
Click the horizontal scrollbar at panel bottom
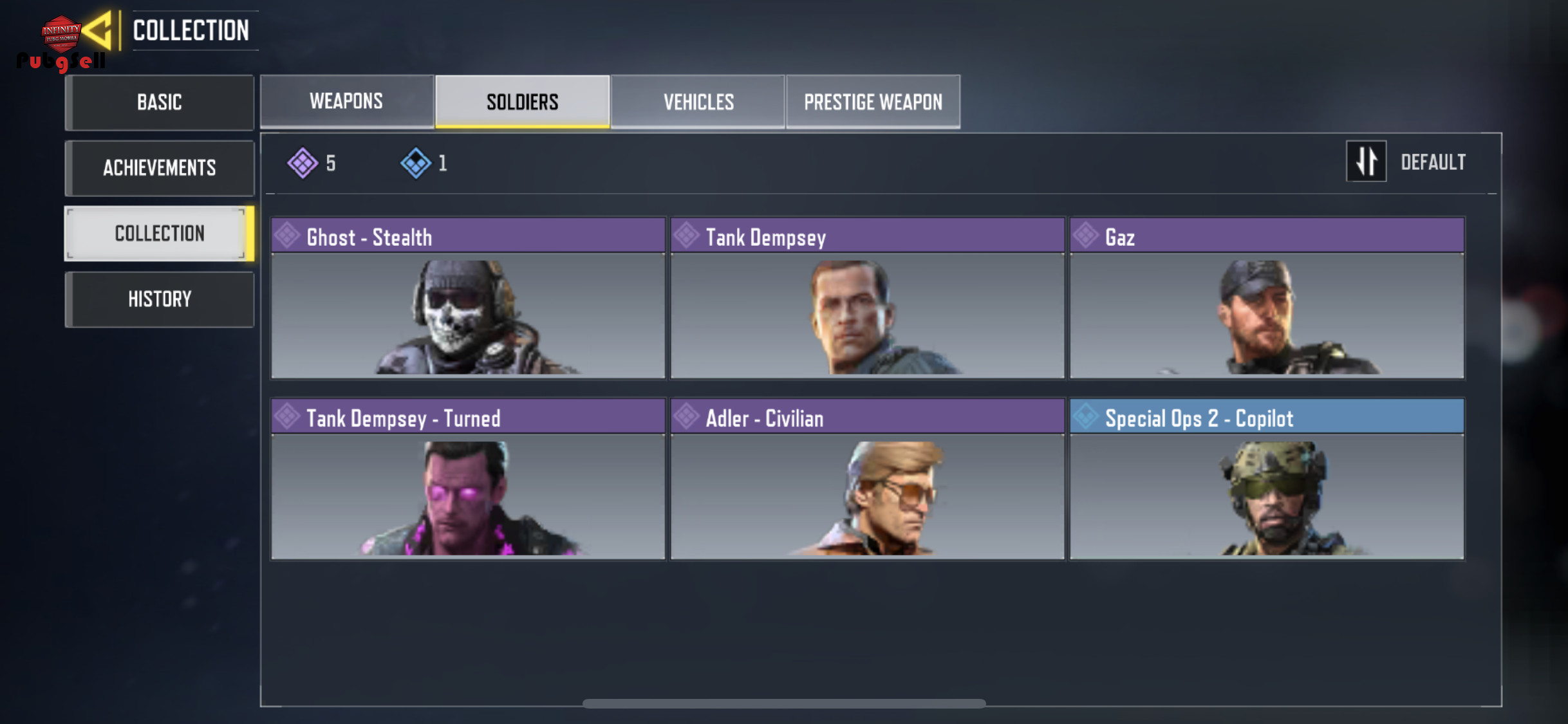[x=784, y=703]
